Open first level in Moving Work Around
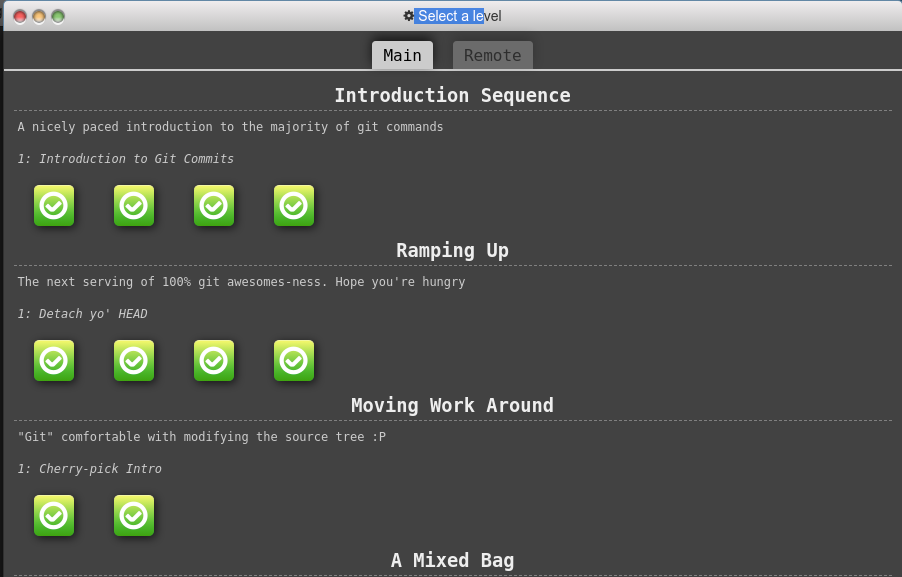Viewport: 902px width, 577px height. 54,515
